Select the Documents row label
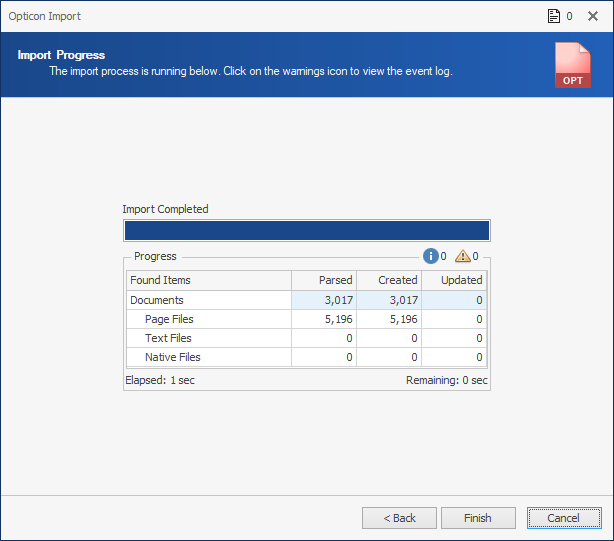The height and width of the screenshot is (541, 614). (157, 300)
